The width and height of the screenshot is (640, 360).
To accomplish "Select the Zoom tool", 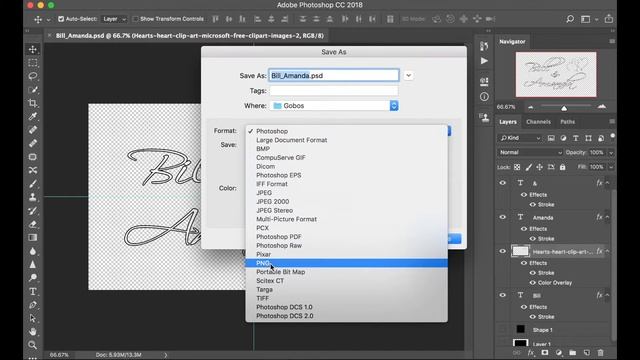I will pos(33,345).
